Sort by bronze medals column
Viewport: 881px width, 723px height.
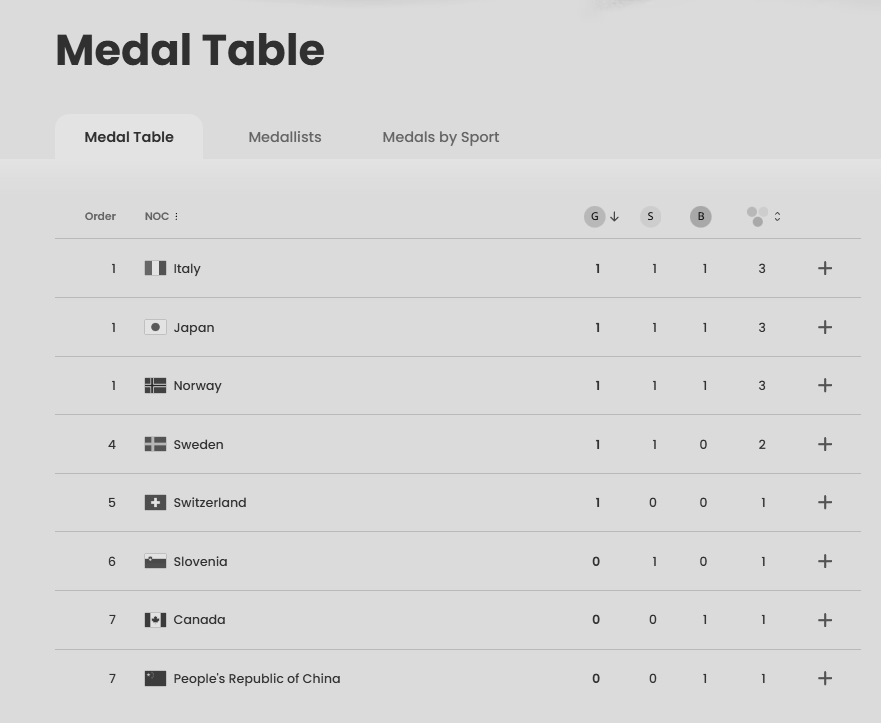point(701,216)
